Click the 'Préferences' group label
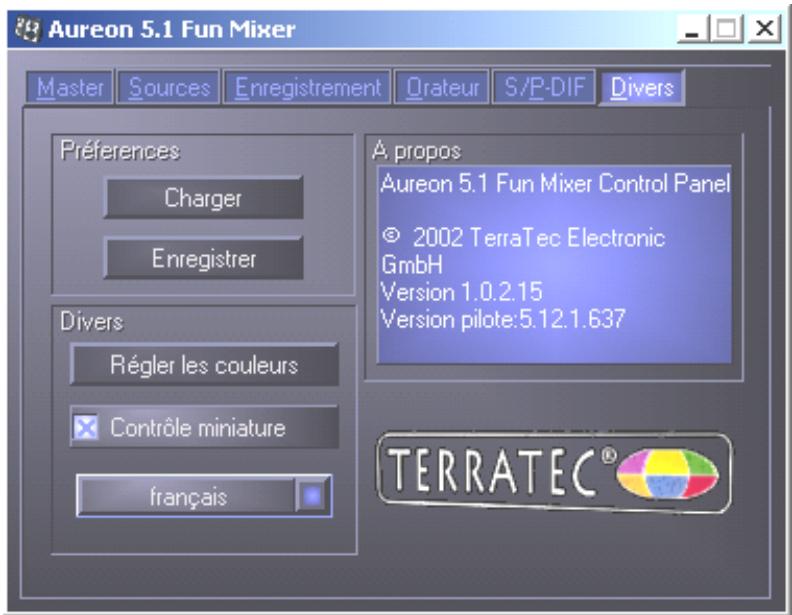 120,150
